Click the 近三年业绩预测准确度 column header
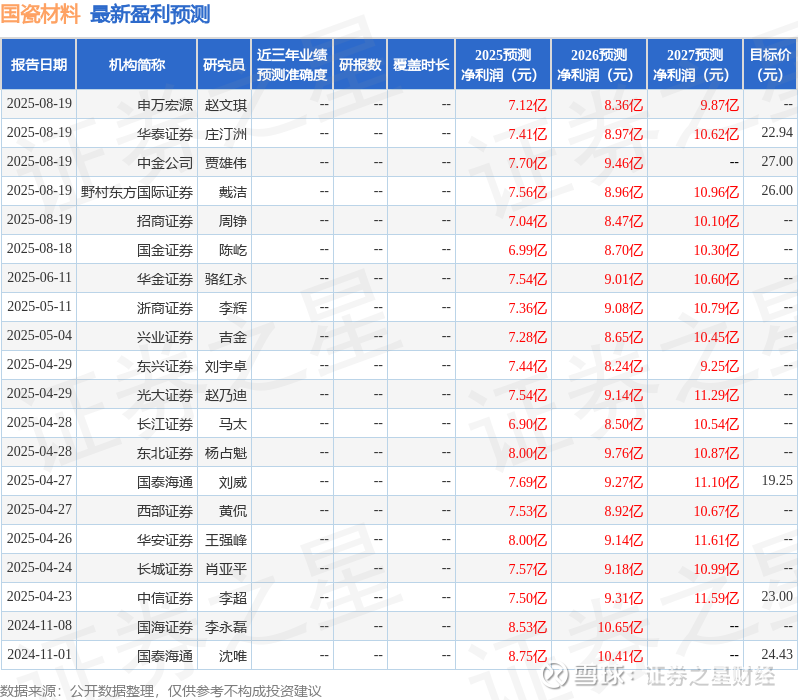Screen dimensions: 798x700 point(292,65)
